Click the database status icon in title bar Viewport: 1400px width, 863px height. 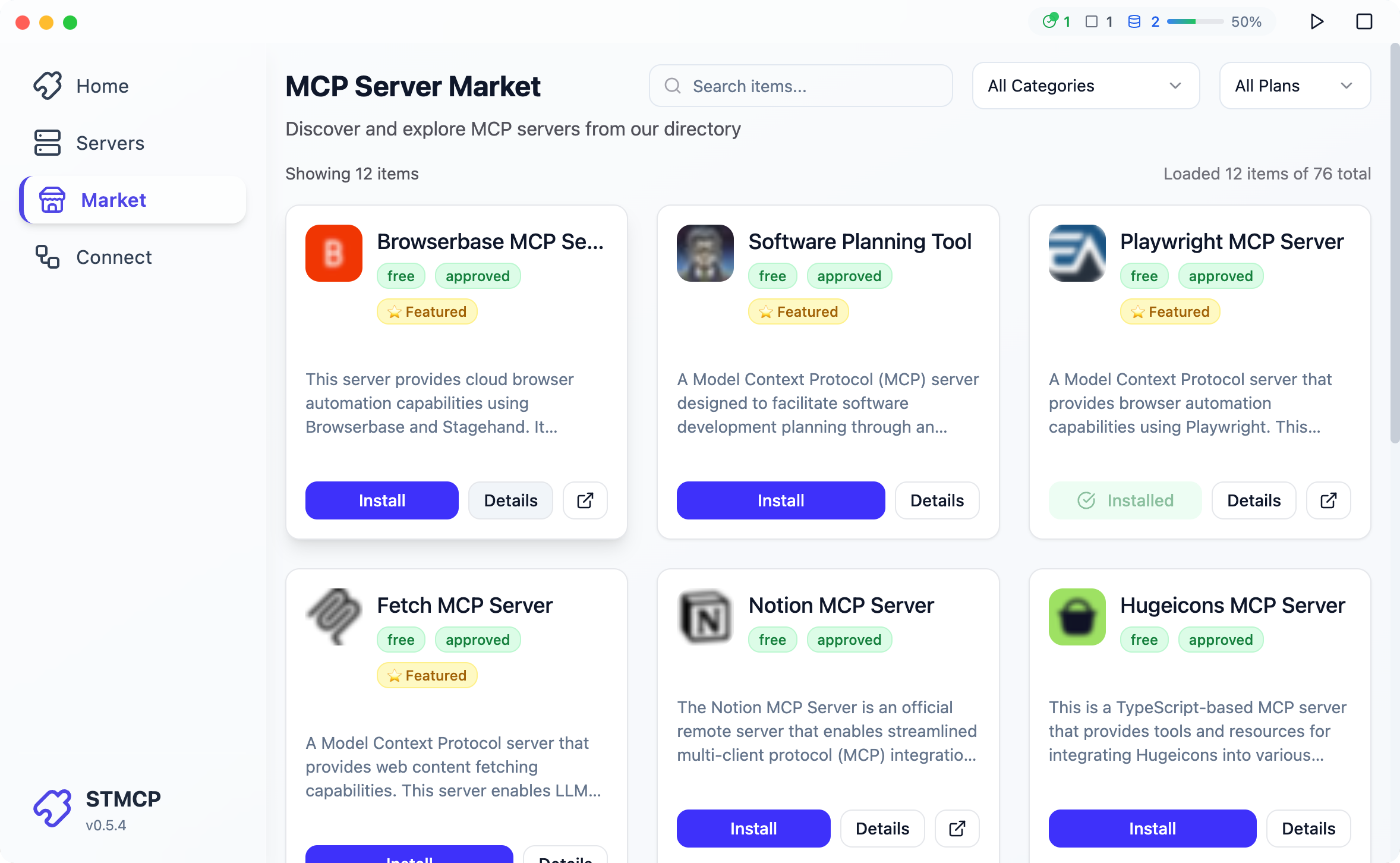[x=1134, y=22]
